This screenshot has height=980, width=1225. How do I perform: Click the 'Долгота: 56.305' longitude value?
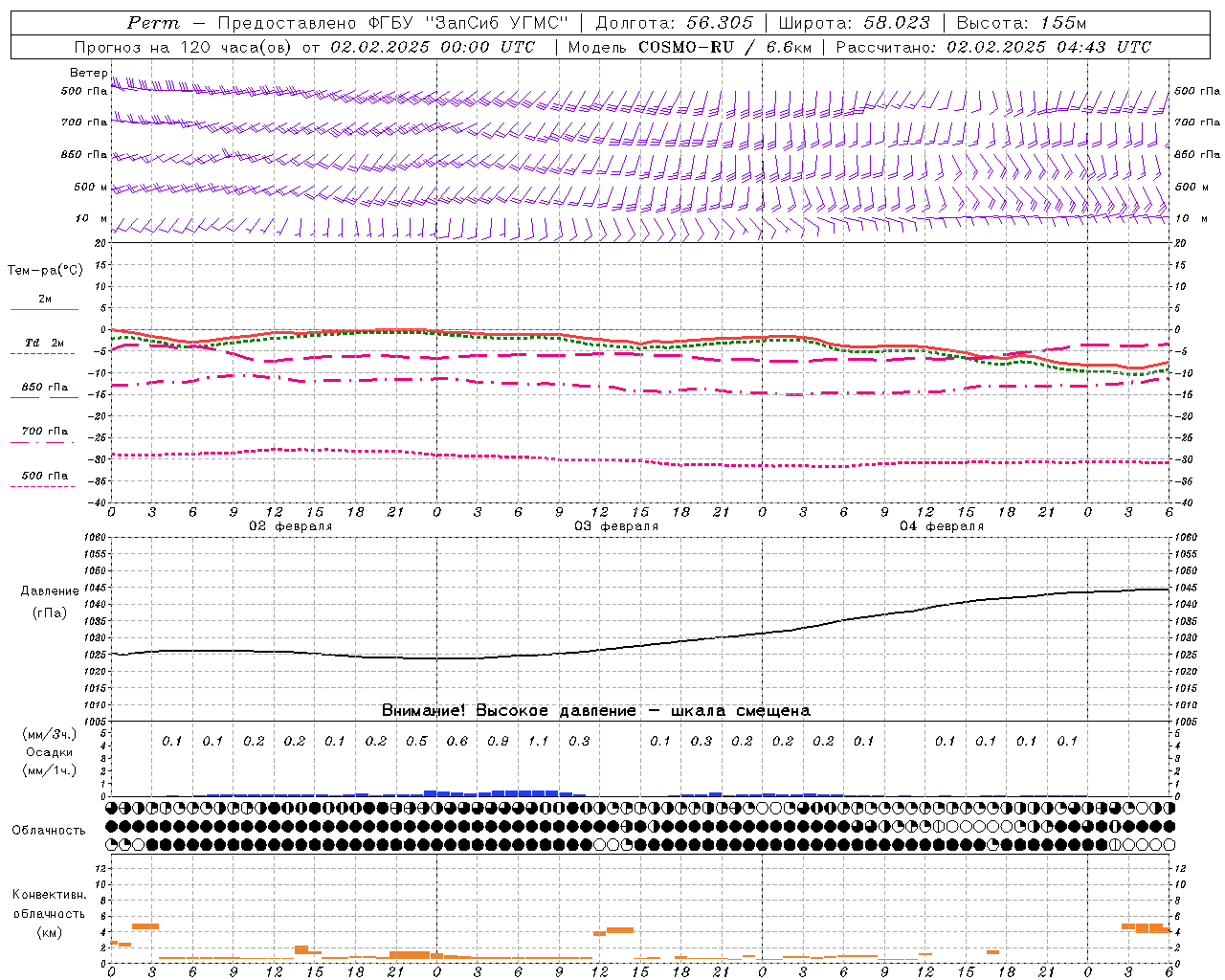pyautogui.click(x=675, y=23)
